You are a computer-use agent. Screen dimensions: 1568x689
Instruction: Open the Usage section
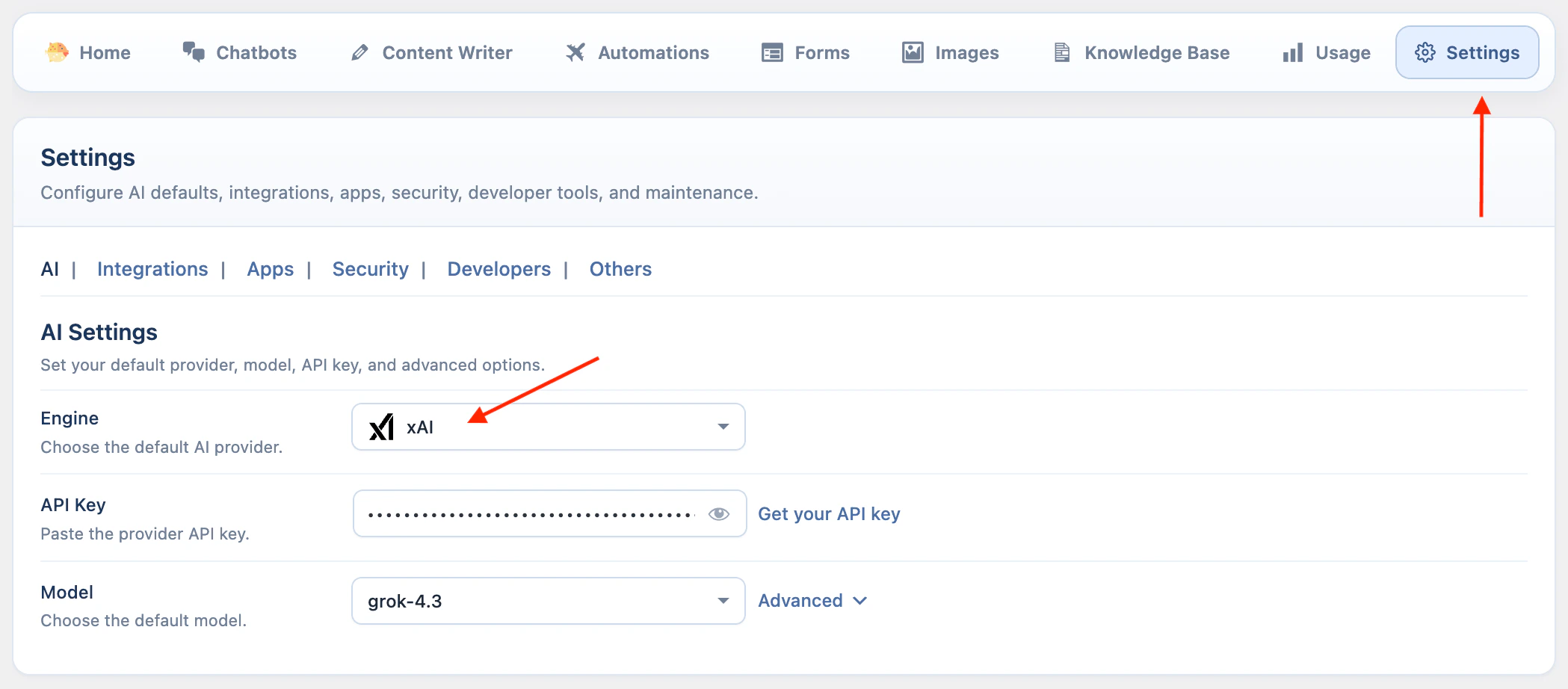pos(1327,52)
